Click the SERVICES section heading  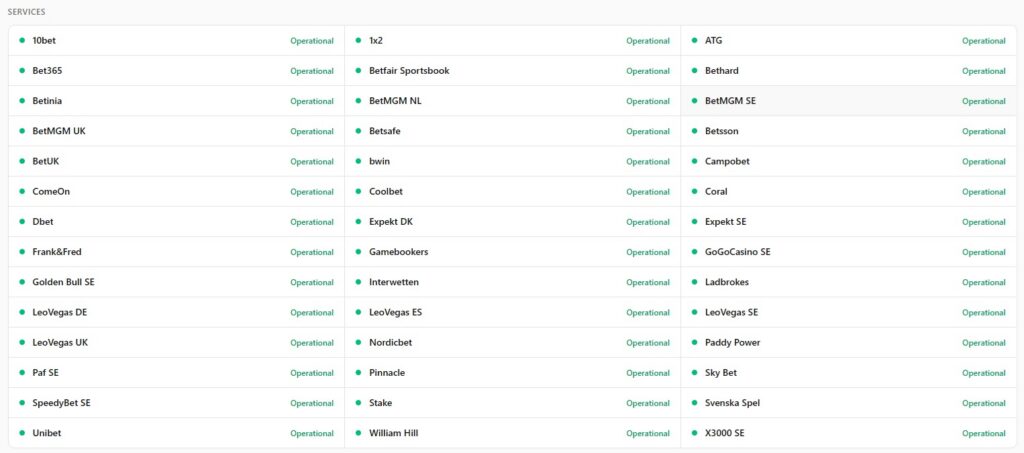27,12
